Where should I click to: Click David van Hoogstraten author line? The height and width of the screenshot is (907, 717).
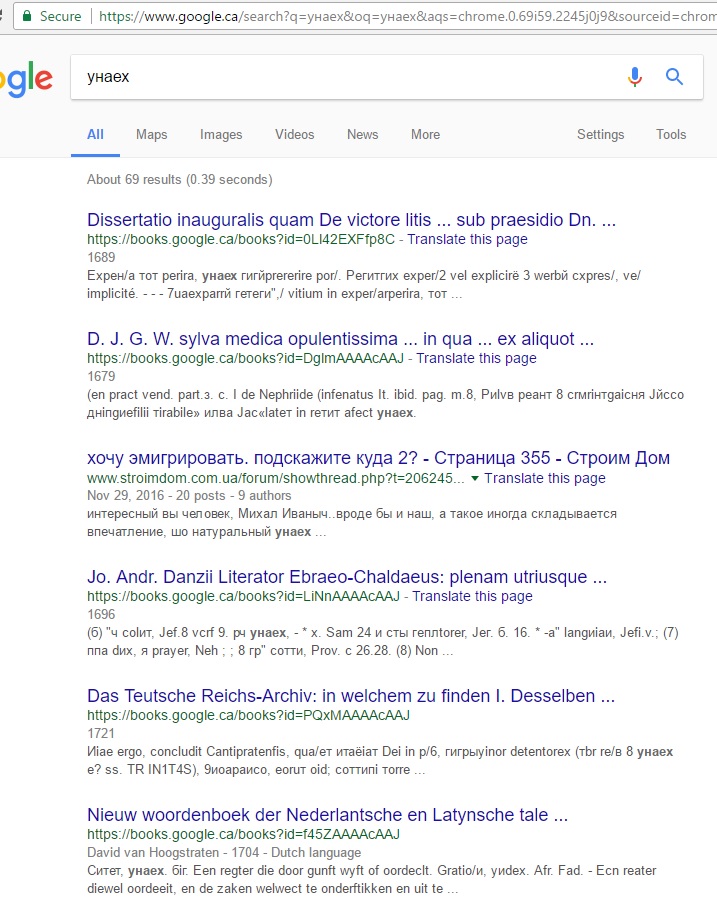coord(224,853)
